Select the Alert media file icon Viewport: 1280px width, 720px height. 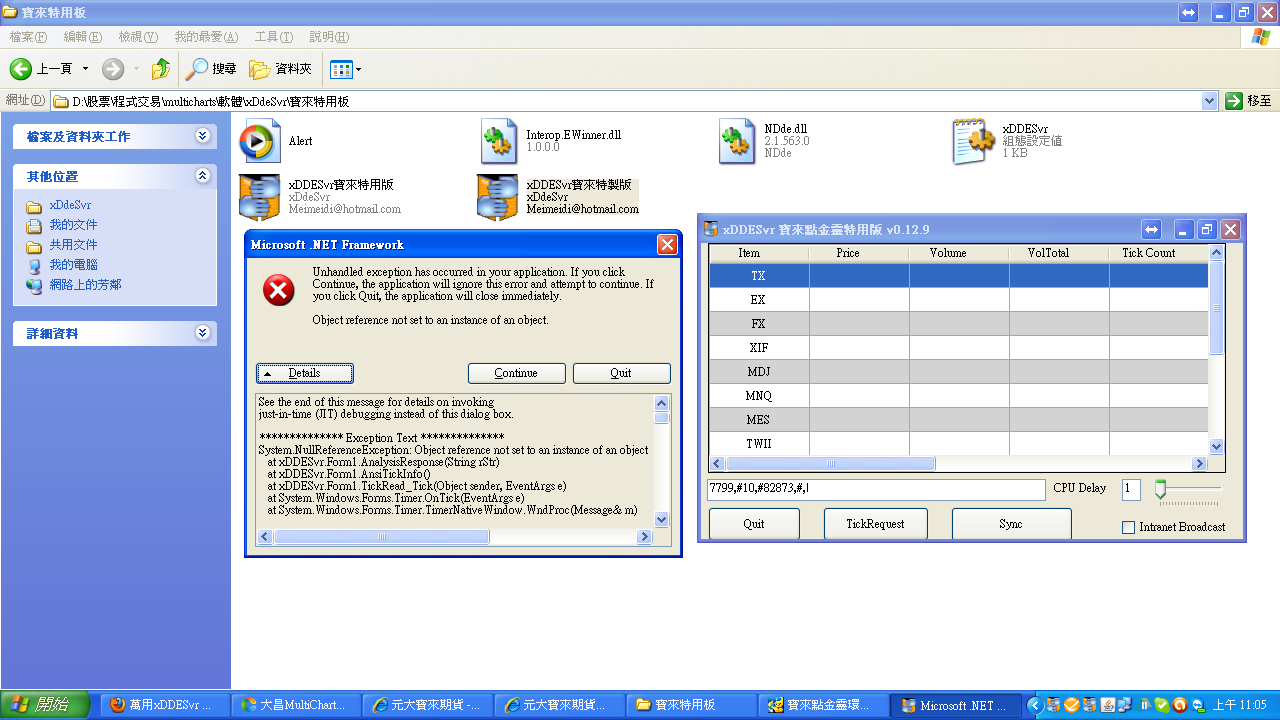point(260,141)
